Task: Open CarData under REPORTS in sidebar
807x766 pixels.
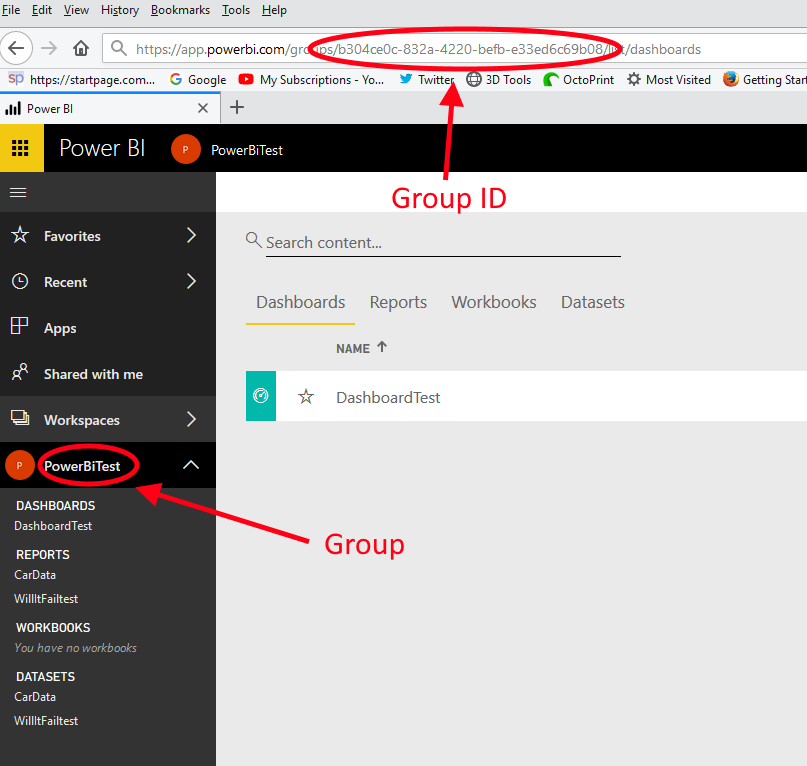Action: [x=35, y=574]
